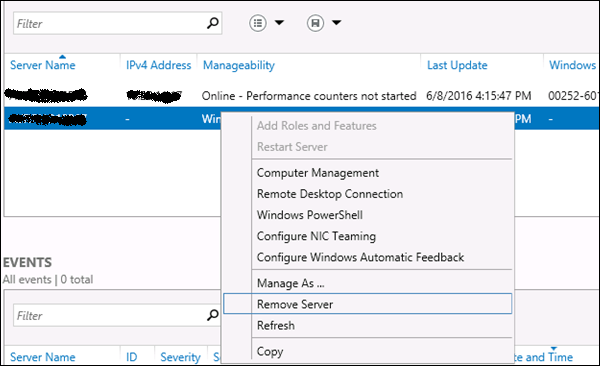Screen dimensions: 600x366
Task: Click the list view criteria icon
Action: pyautogui.click(x=258, y=23)
